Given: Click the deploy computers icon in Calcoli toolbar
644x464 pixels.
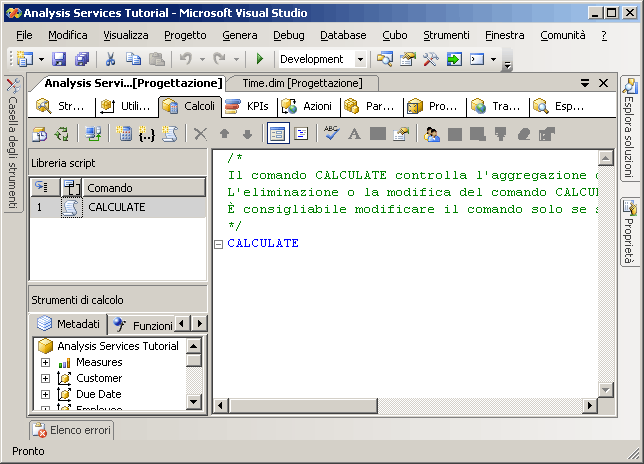Looking at the screenshot, I should pos(93,134).
